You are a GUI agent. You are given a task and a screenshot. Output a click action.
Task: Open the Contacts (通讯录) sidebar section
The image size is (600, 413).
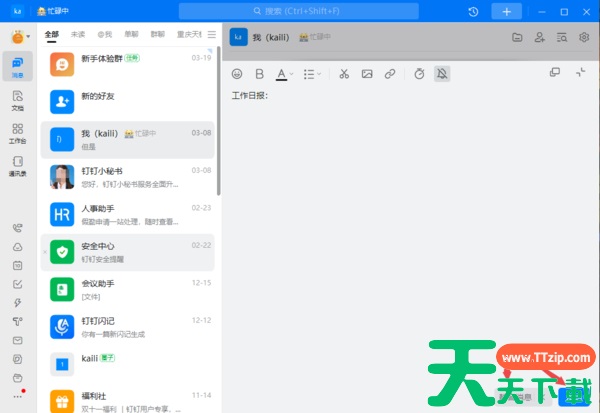point(18,166)
